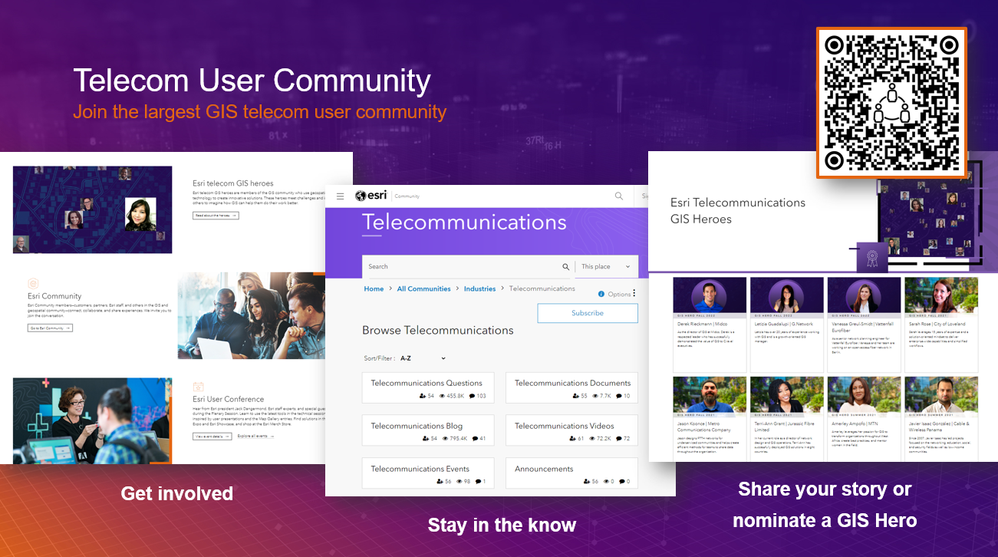The width and height of the screenshot is (998, 557).
Task: Click the Esri Telecommunications GIS Heroes title
Action: tap(738, 211)
